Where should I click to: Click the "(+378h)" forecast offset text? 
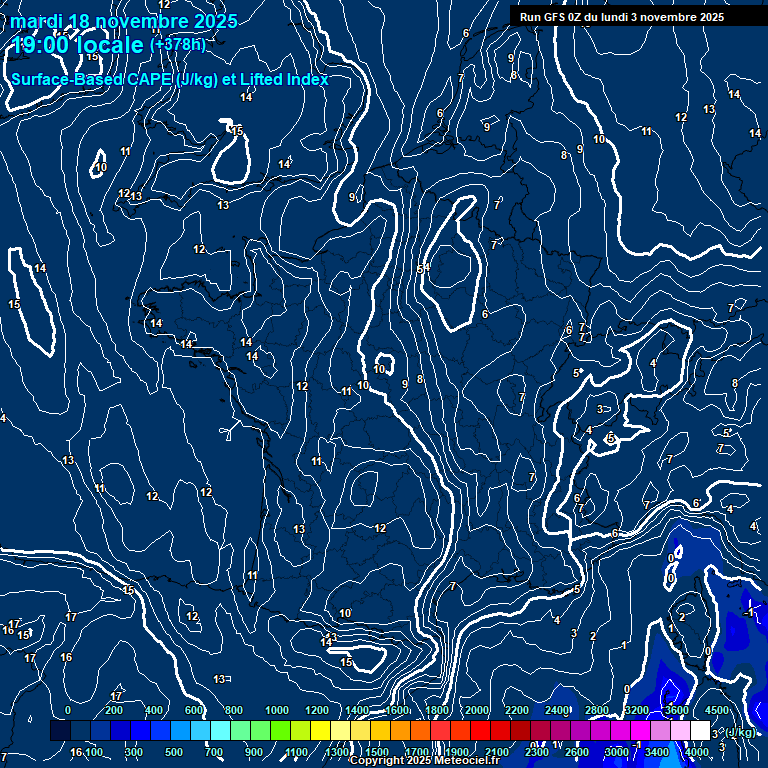177,45
